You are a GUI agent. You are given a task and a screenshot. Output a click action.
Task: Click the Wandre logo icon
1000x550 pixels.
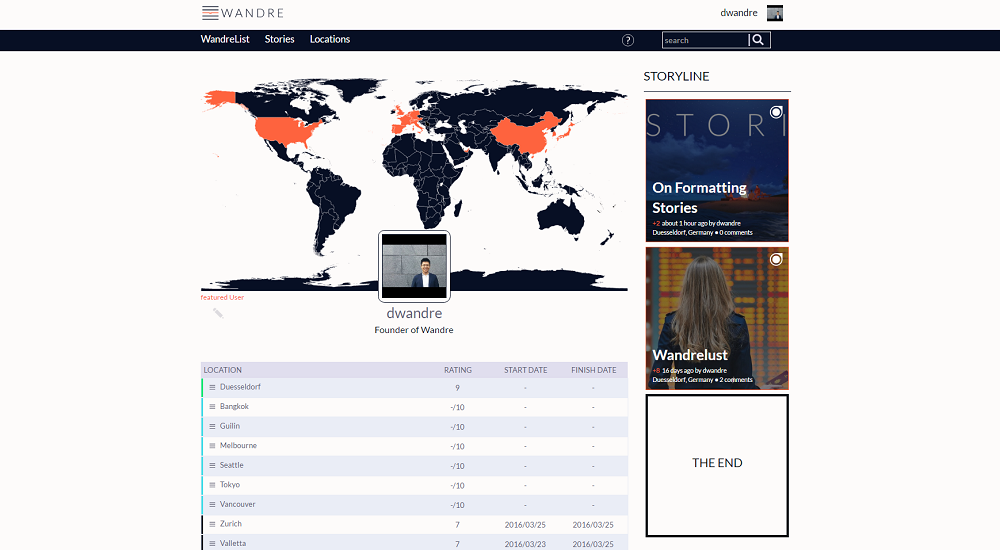tap(210, 13)
